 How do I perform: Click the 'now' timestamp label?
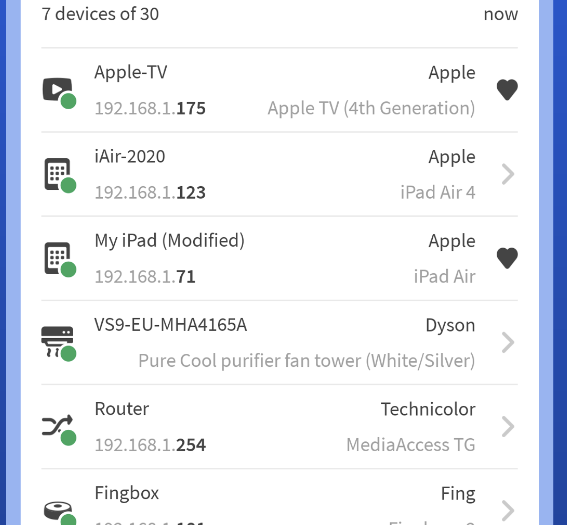click(x=501, y=14)
